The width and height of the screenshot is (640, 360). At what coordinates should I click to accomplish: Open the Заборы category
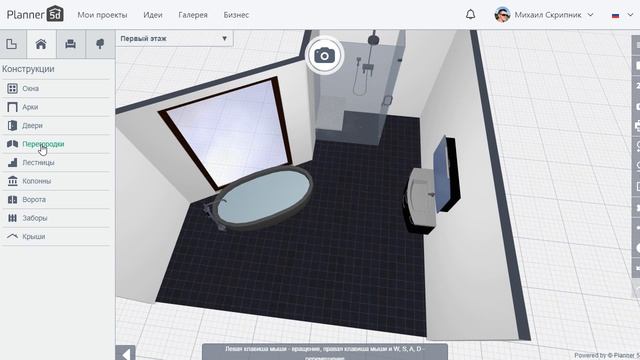pos(56,218)
